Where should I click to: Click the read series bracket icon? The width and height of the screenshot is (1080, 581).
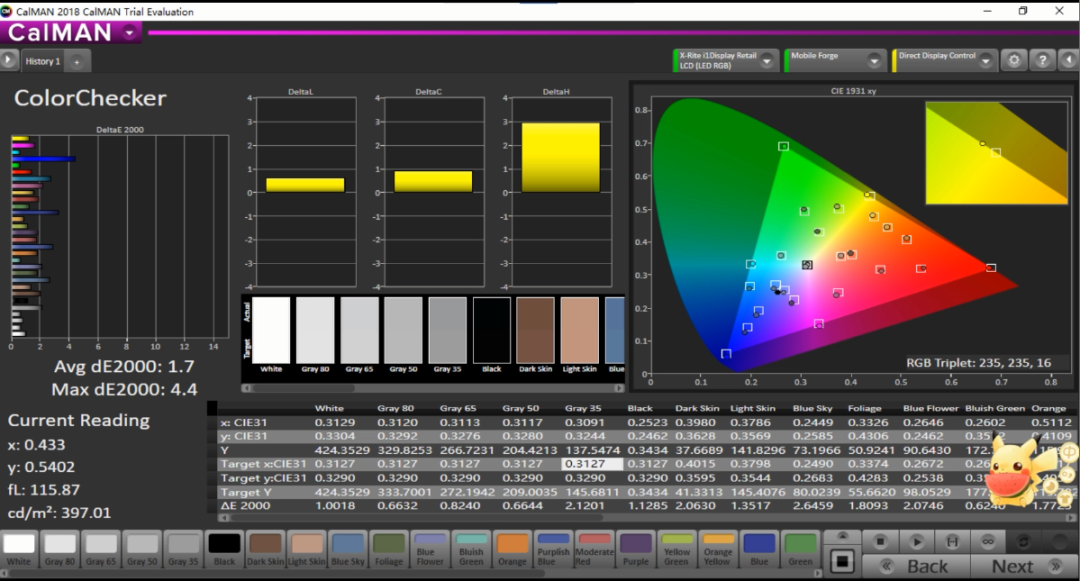click(953, 541)
